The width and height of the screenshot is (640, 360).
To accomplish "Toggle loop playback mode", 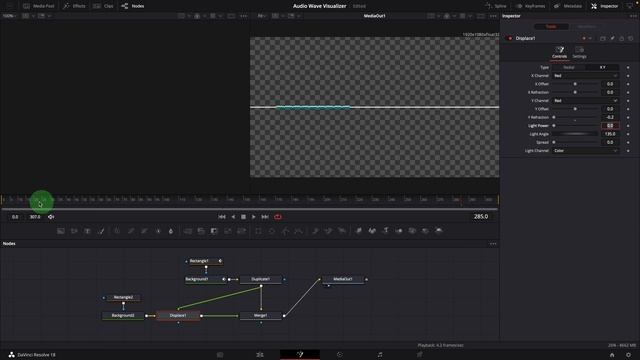I will [278, 217].
